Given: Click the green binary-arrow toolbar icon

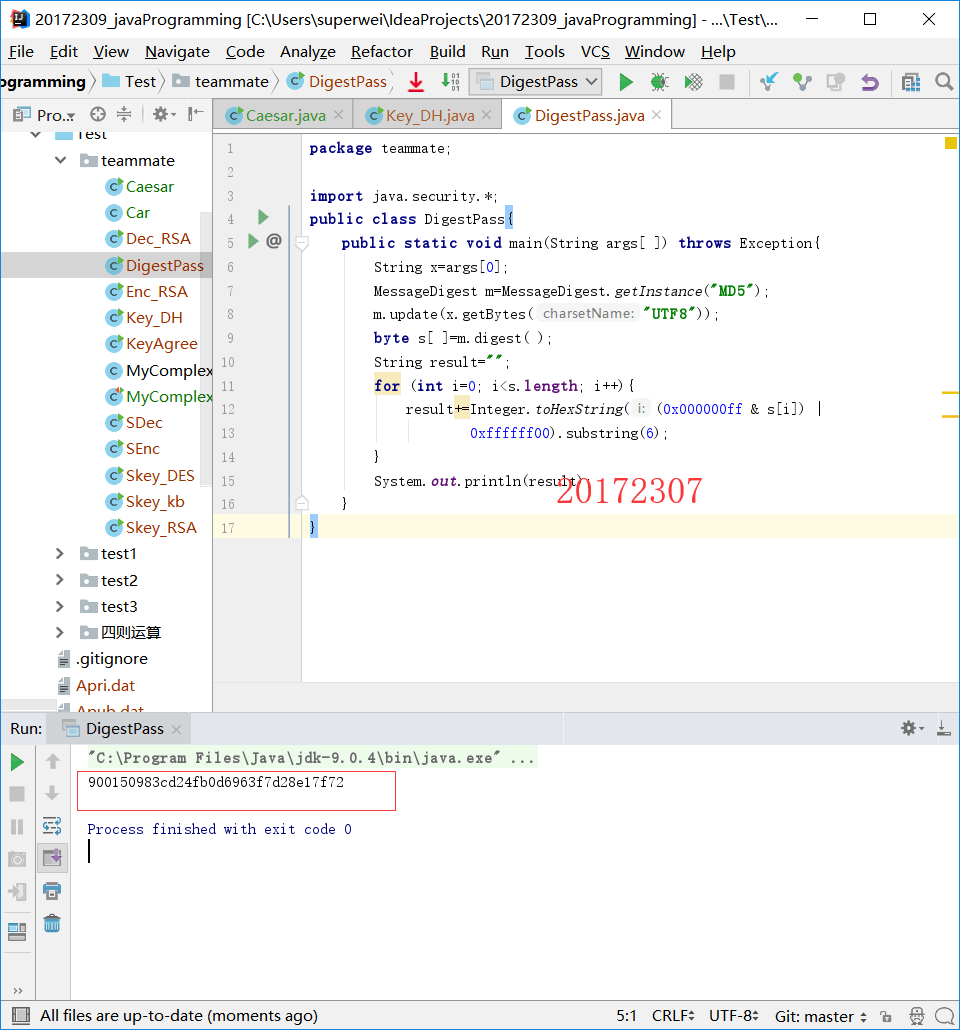Looking at the screenshot, I should point(450,82).
